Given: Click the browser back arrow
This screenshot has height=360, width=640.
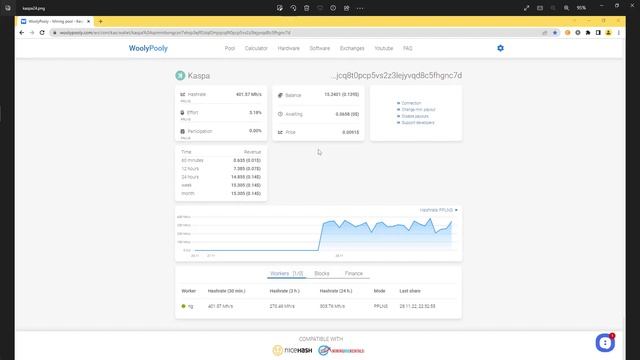Looking at the screenshot, I should 22,33.
